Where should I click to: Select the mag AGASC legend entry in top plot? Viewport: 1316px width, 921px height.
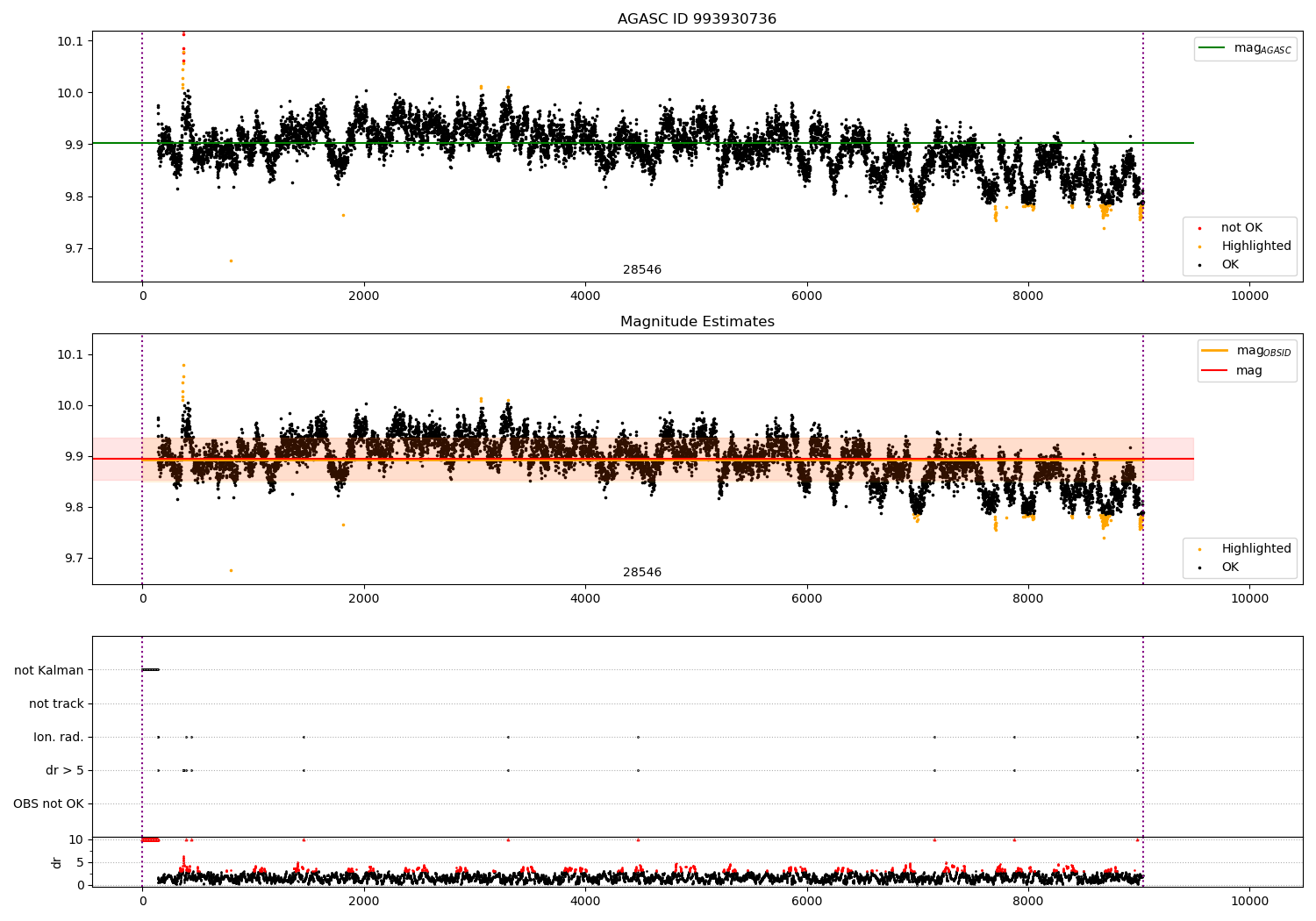[1245, 49]
